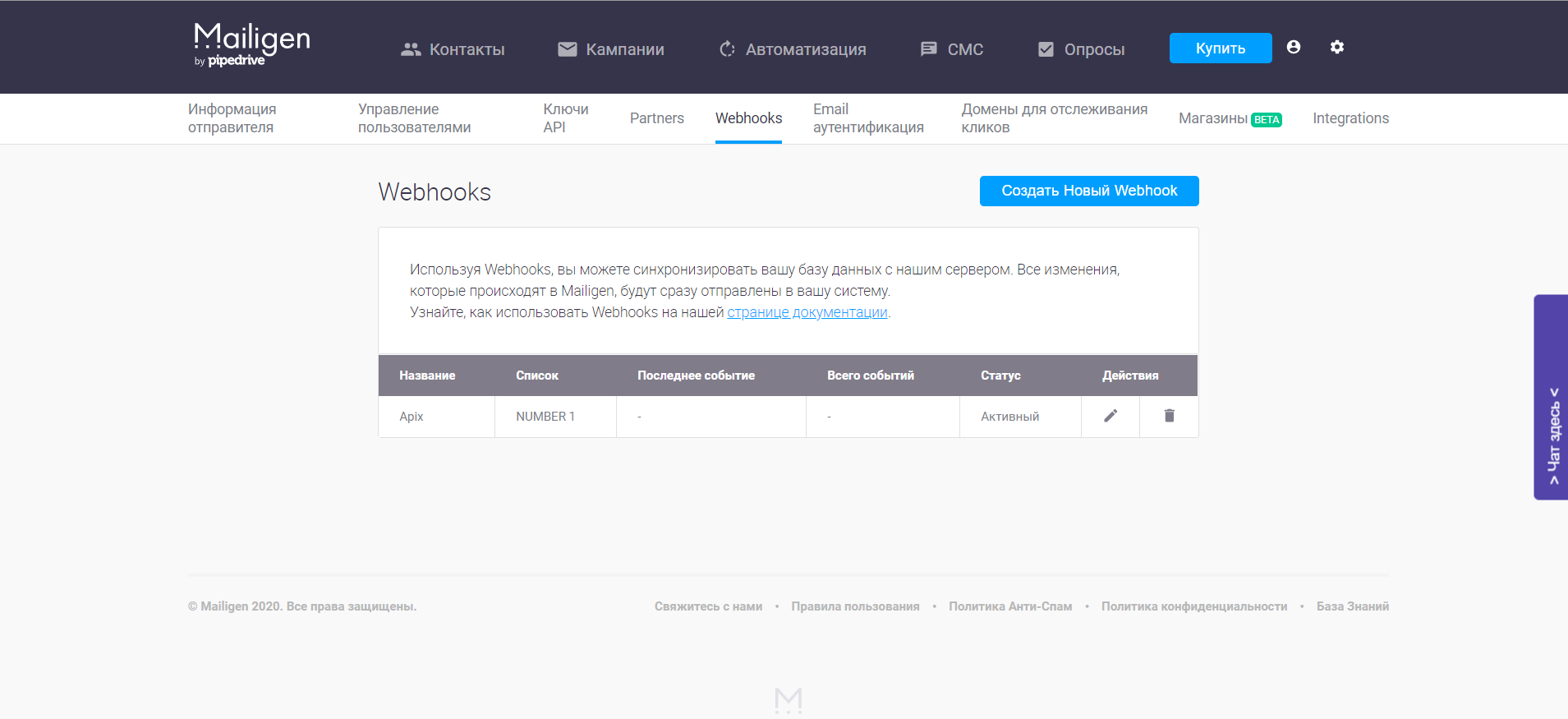1568x719 pixels.
Task: Open the Свяжитесь с нами footer link
Action: pos(708,606)
